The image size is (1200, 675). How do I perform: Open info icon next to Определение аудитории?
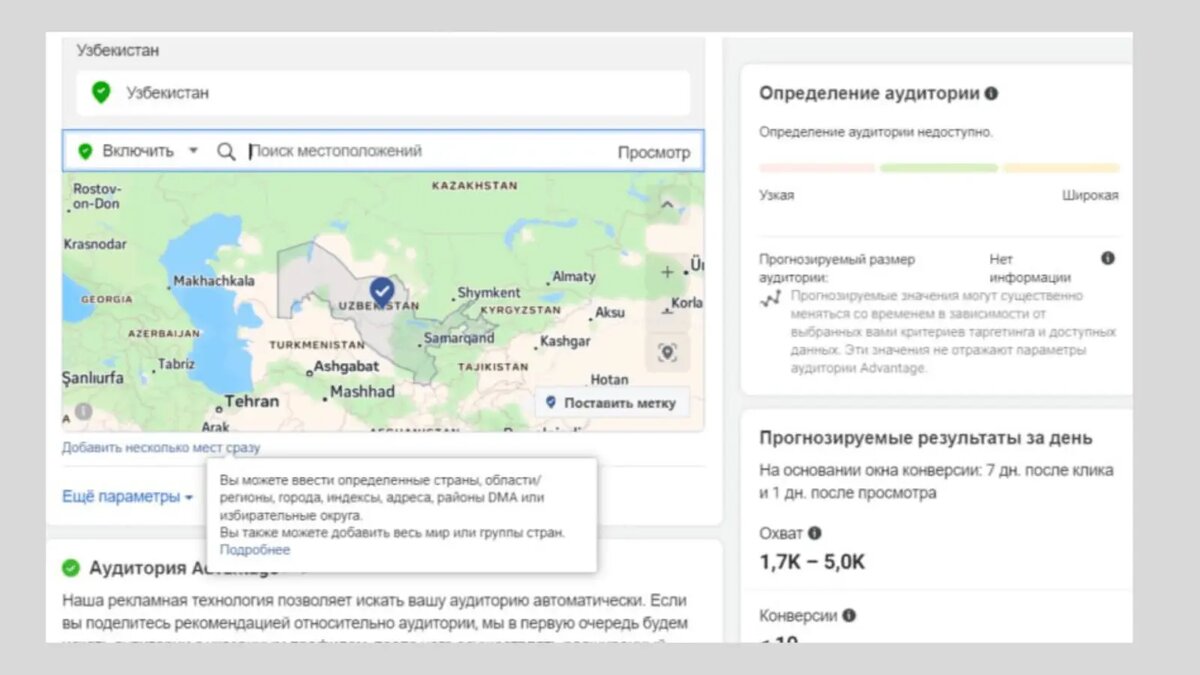[991, 93]
